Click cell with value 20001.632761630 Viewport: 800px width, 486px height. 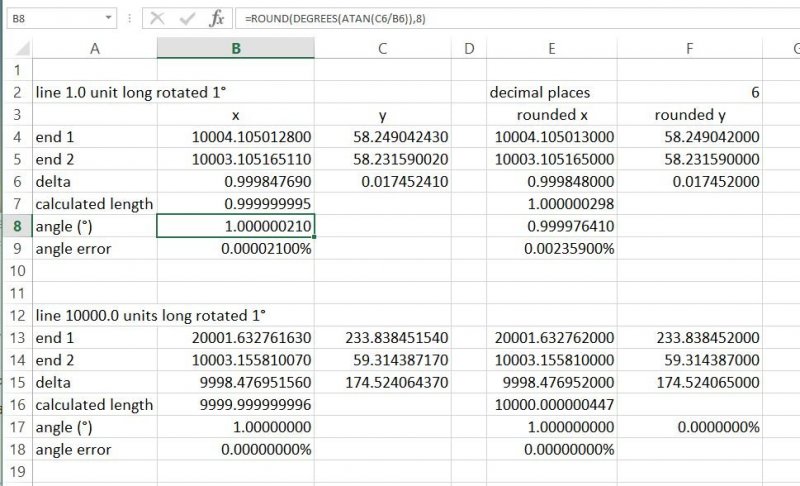[236, 338]
